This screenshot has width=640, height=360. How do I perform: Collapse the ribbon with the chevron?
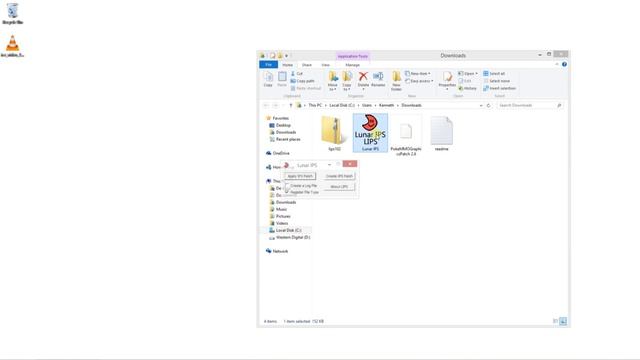click(557, 64)
